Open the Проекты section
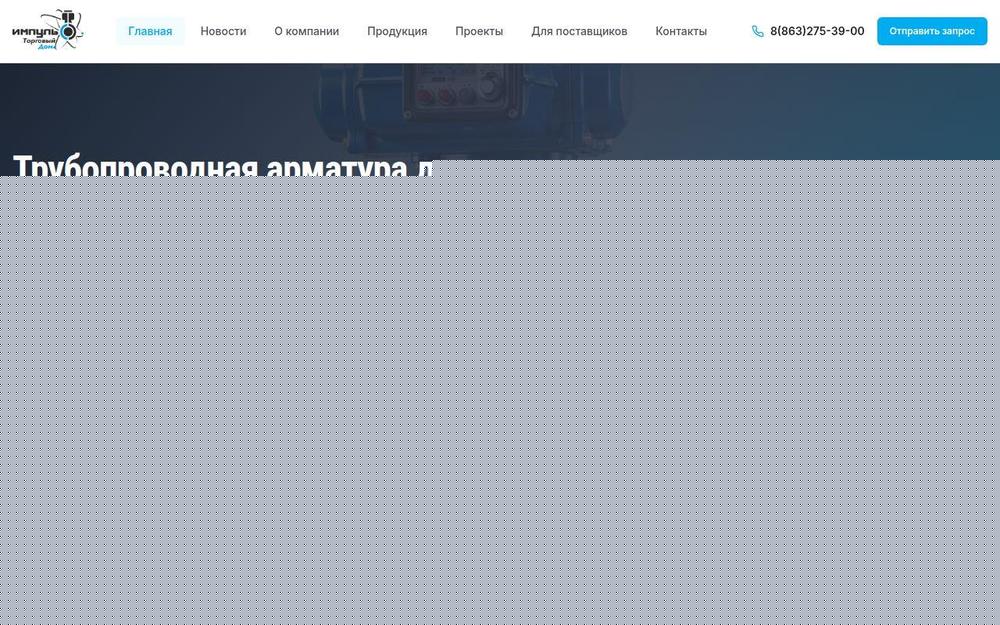Viewport: 1000px width, 625px height. point(479,31)
